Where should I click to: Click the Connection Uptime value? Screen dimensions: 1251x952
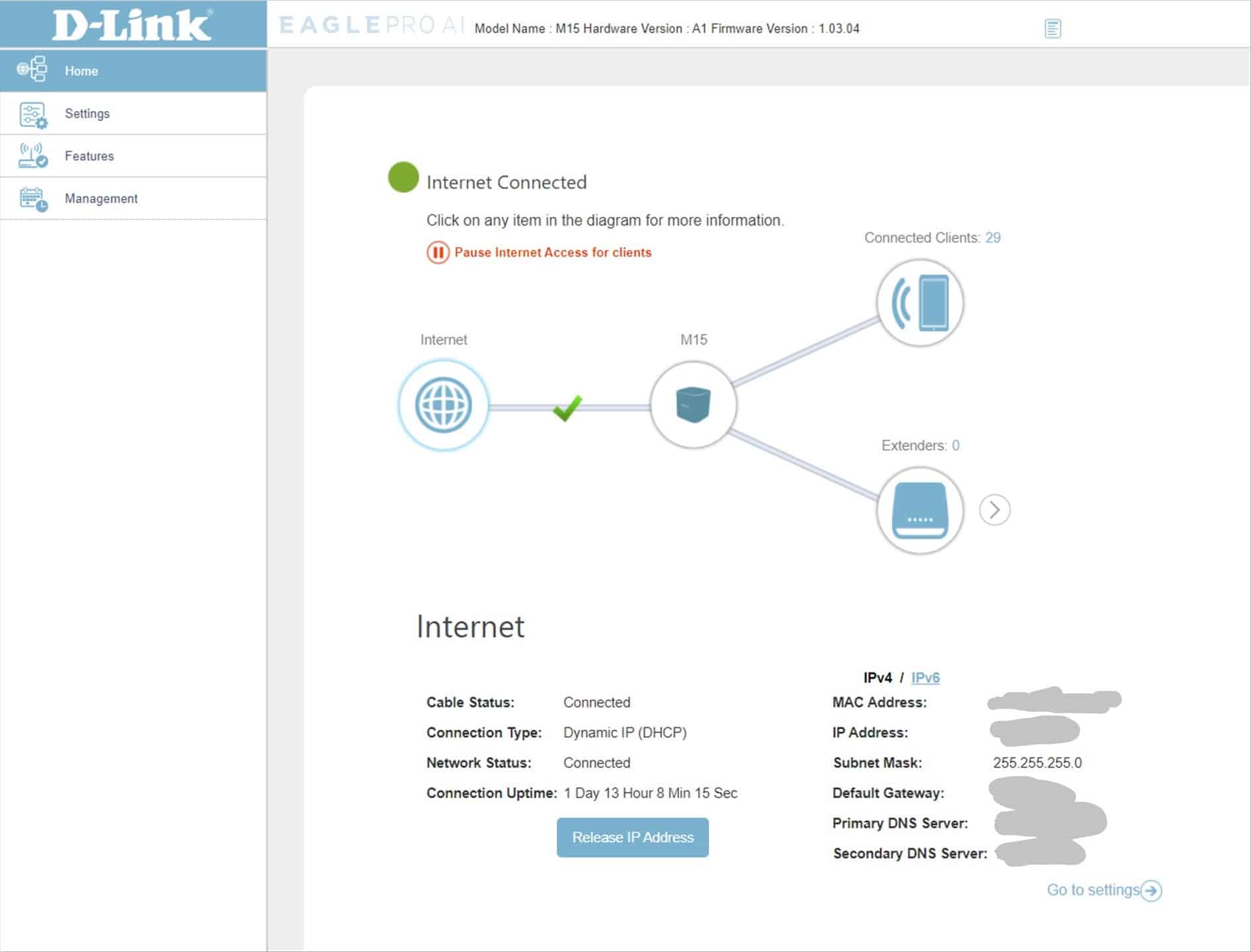coord(651,793)
